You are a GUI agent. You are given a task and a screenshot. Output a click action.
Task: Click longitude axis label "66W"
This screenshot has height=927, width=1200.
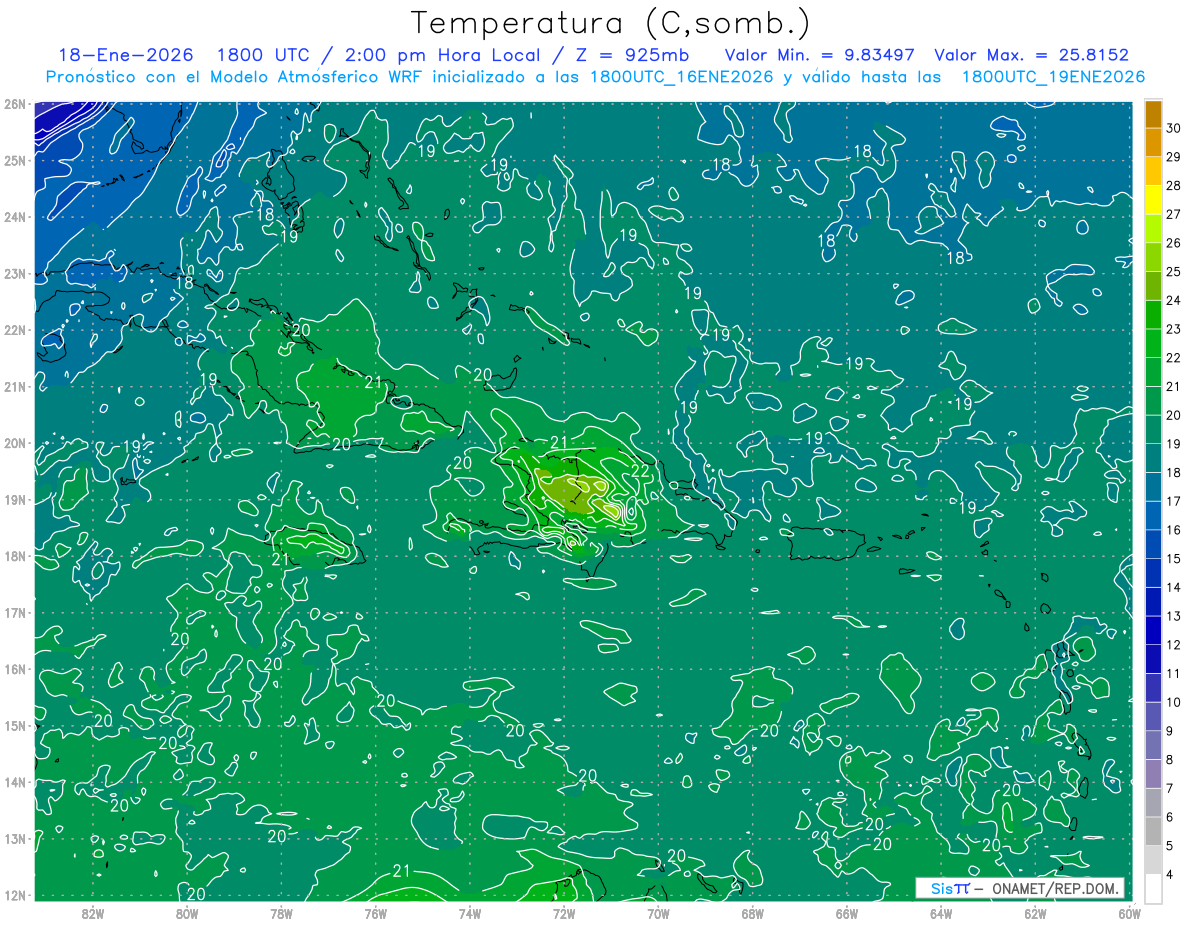[847, 913]
